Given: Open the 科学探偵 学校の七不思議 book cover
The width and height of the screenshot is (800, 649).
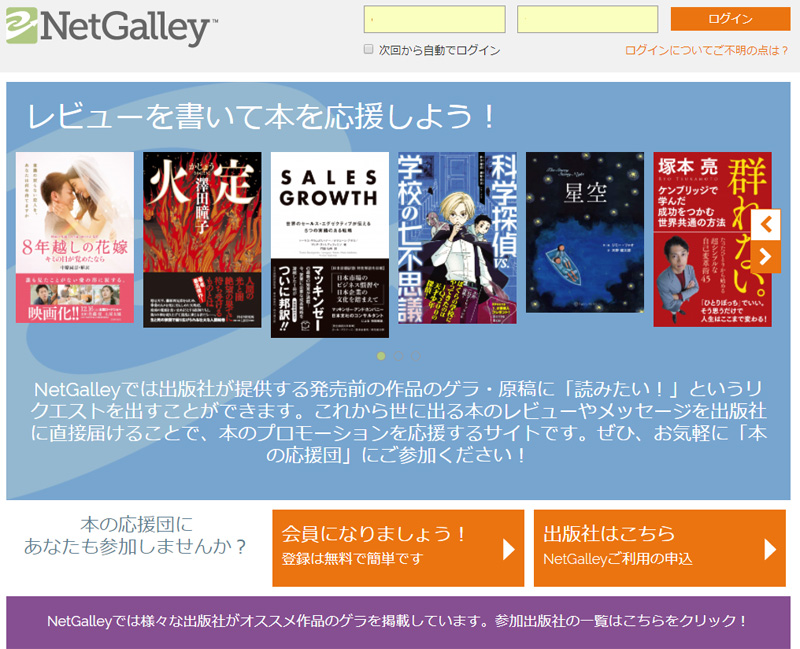Looking at the screenshot, I should coord(457,238).
